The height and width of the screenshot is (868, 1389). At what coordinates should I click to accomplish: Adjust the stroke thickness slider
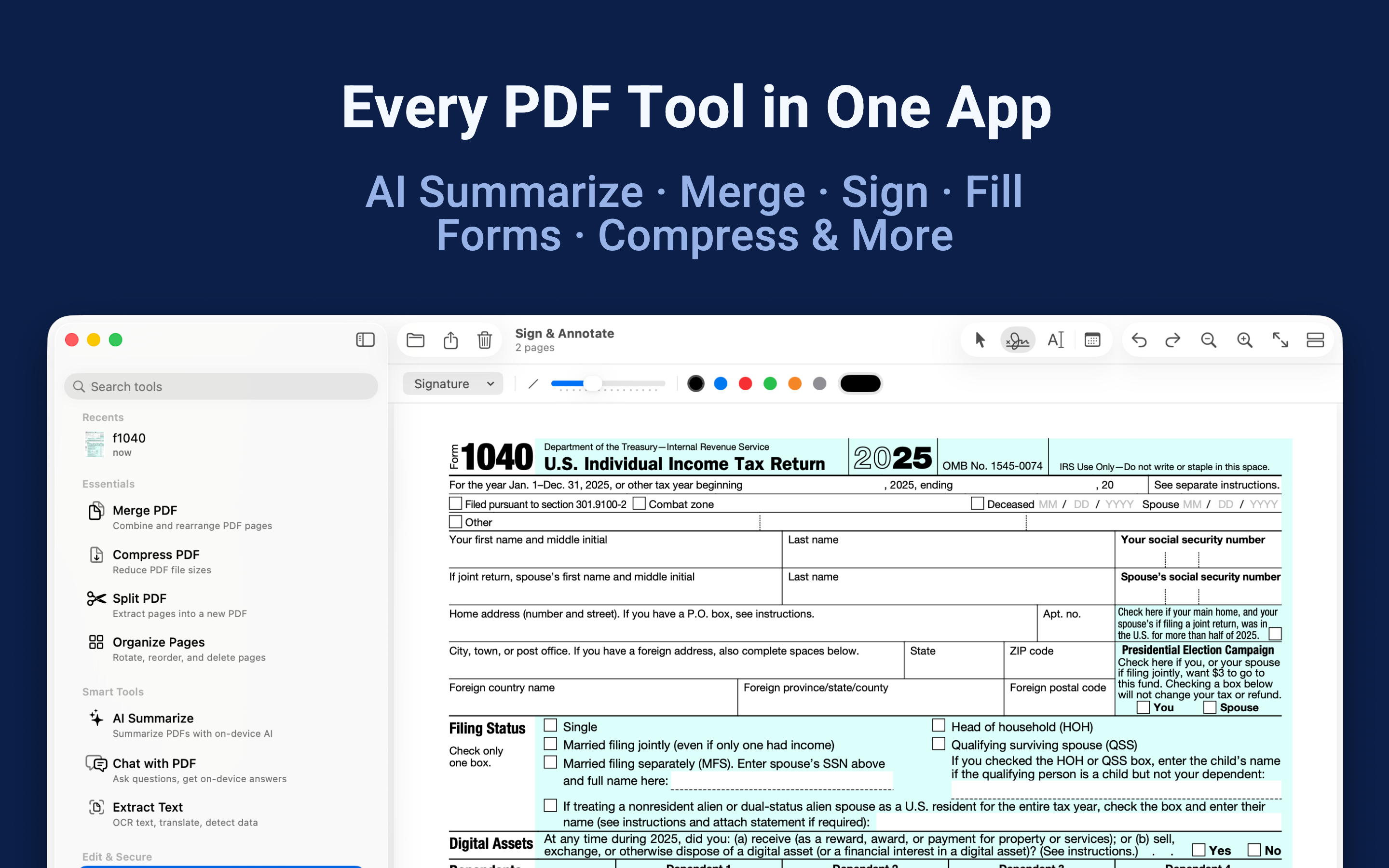tap(608, 383)
